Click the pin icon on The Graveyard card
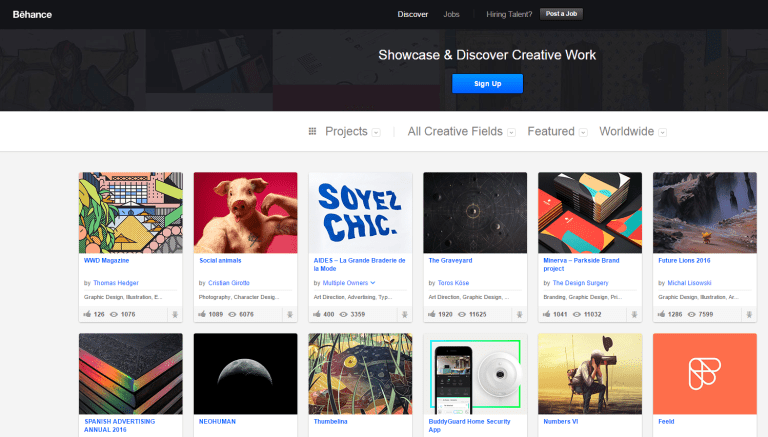 click(520, 315)
